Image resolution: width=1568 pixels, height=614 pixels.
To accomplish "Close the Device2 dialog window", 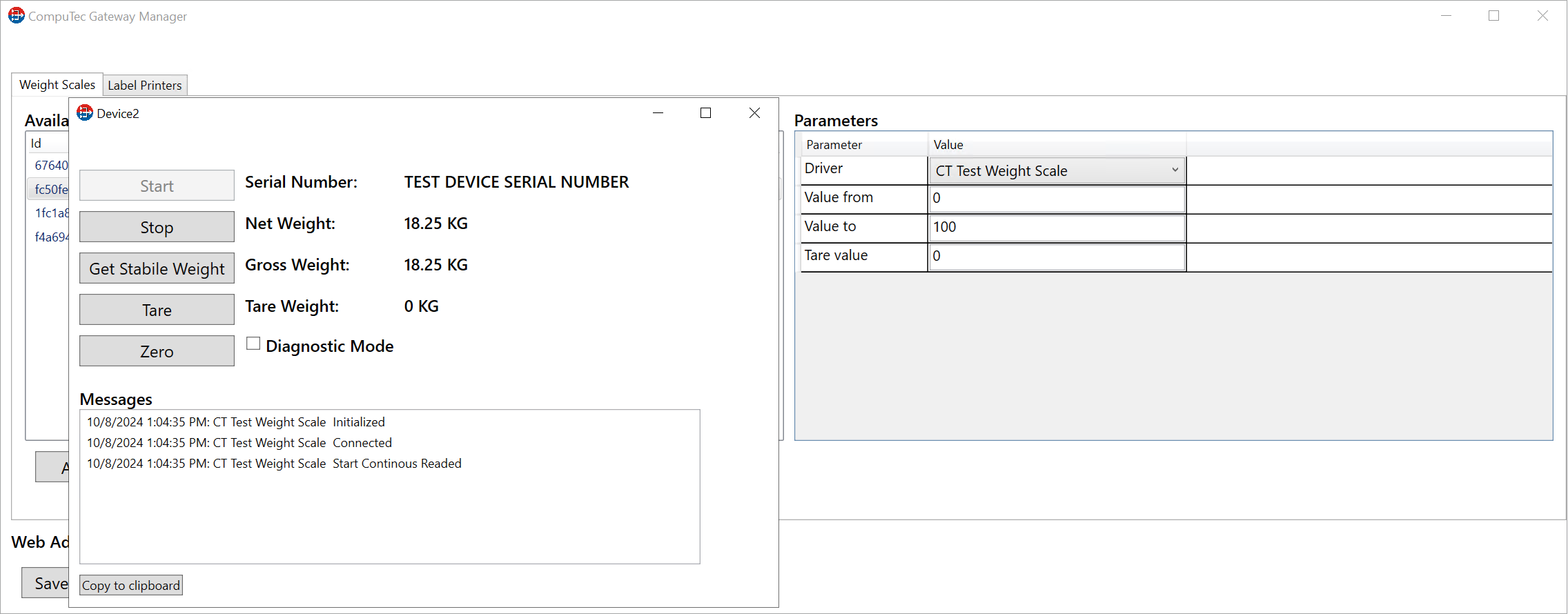I will click(x=754, y=113).
